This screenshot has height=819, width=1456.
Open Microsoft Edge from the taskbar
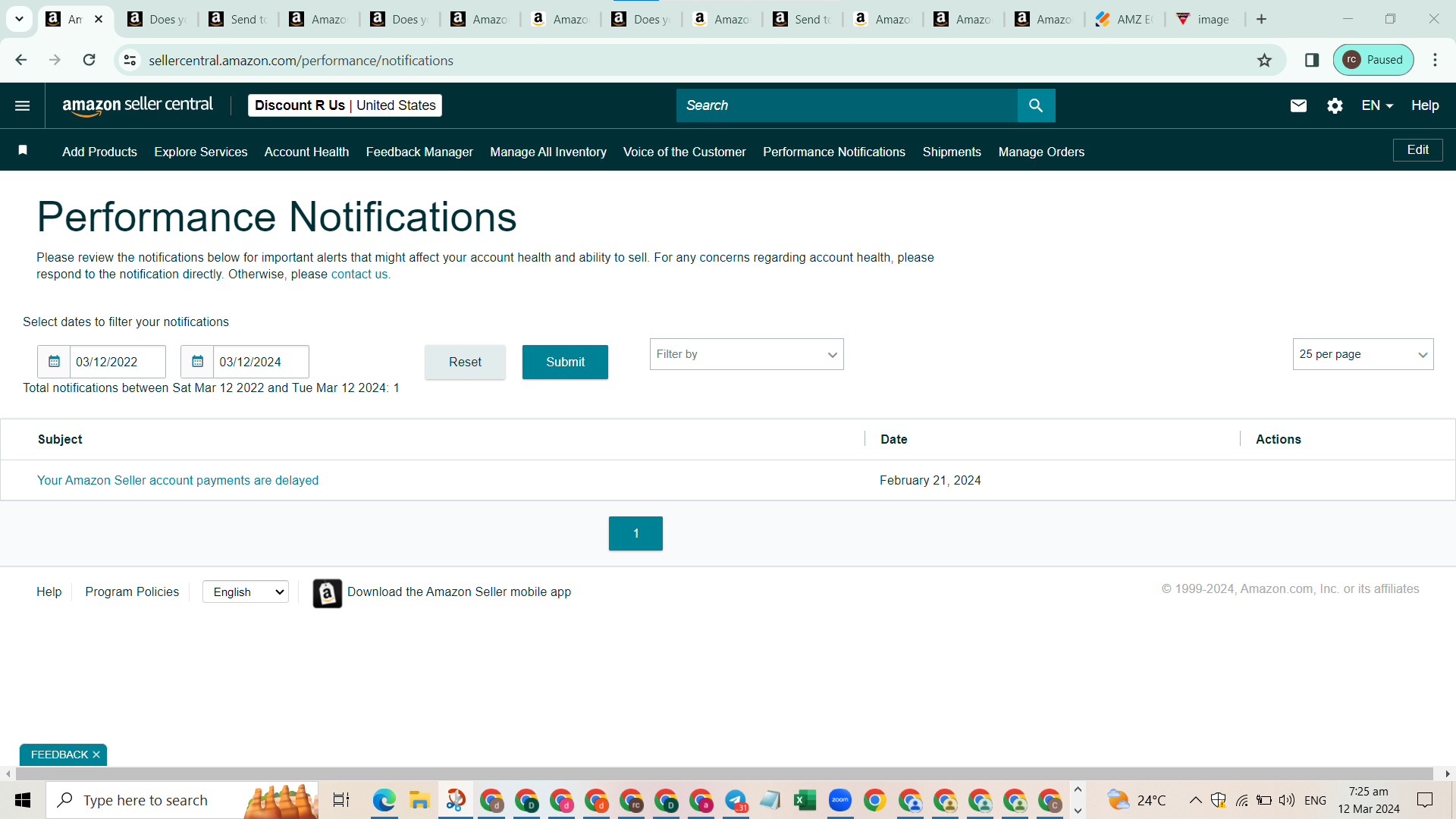click(x=384, y=800)
